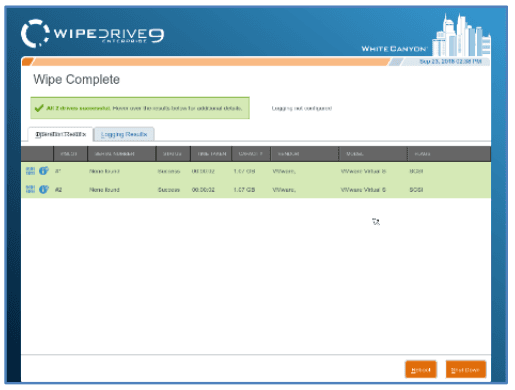The width and height of the screenshot is (515, 390).
Task: Open the QR code icon for drive #2
Action: [30, 189]
